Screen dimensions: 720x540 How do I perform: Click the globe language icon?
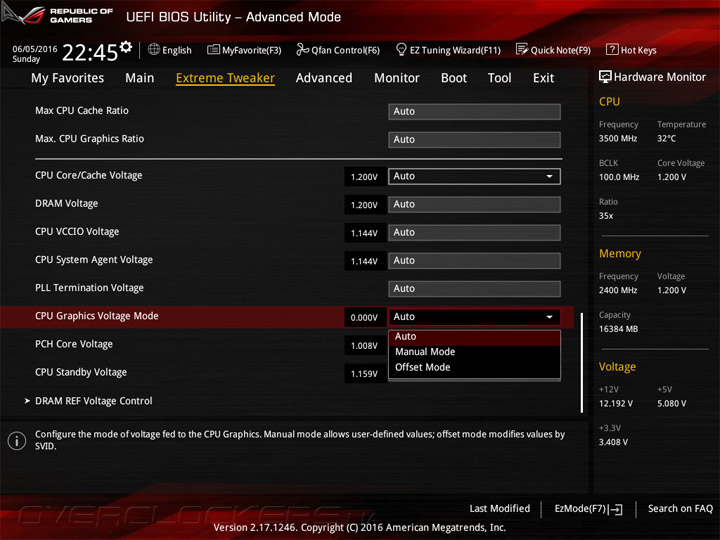(154, 50)
